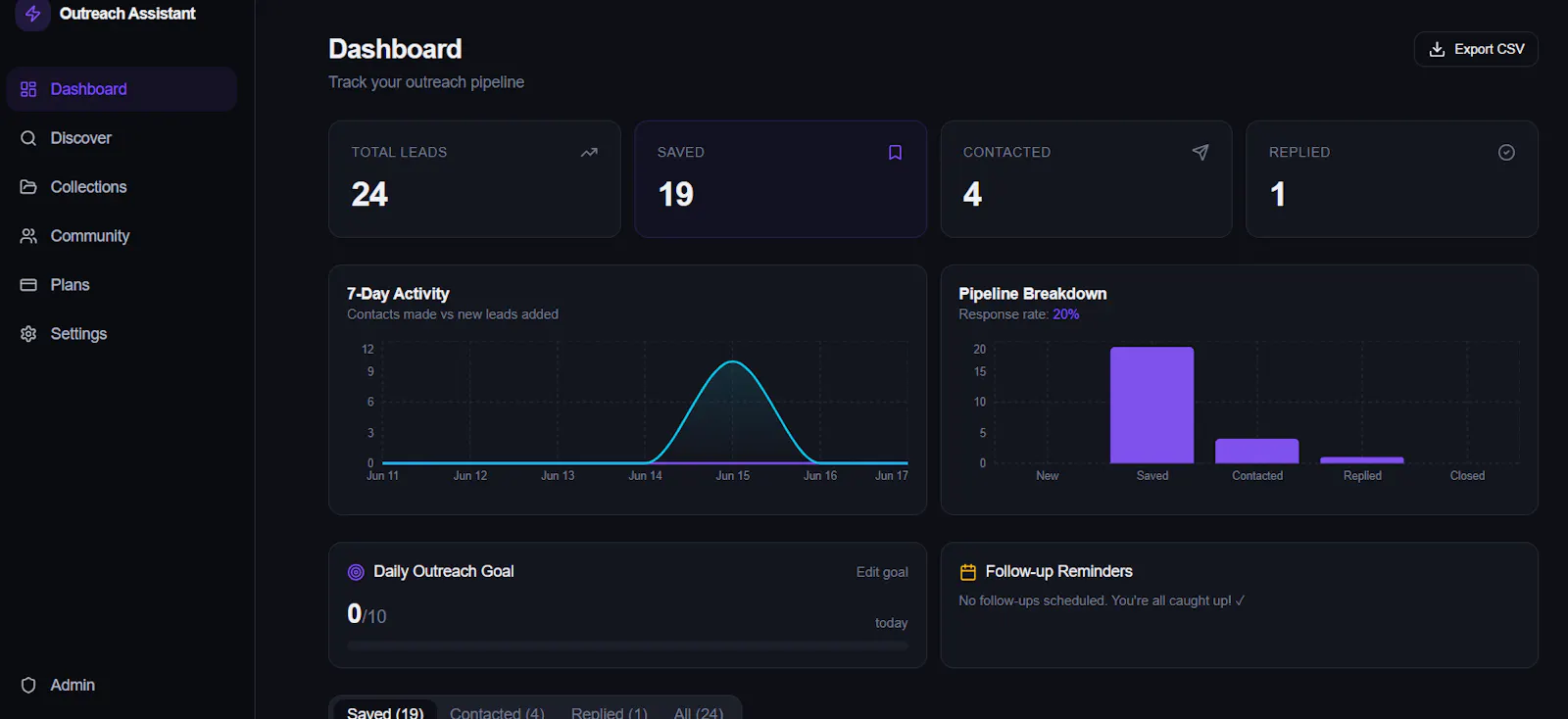This screenshot has width=1568, height=719.
Task: Click the 0/10 goal counter
Action: click(x=367, y=614)
